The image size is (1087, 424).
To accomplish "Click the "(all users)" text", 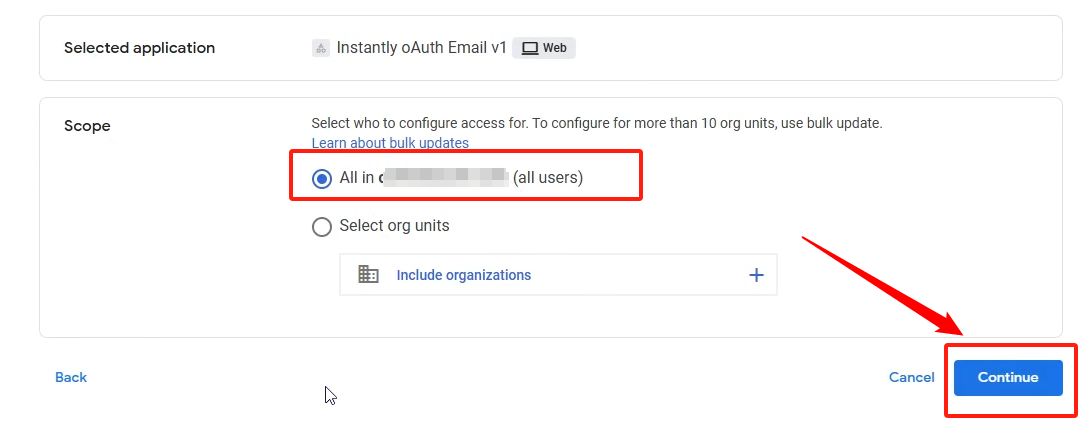I will (x=547, y=178).
